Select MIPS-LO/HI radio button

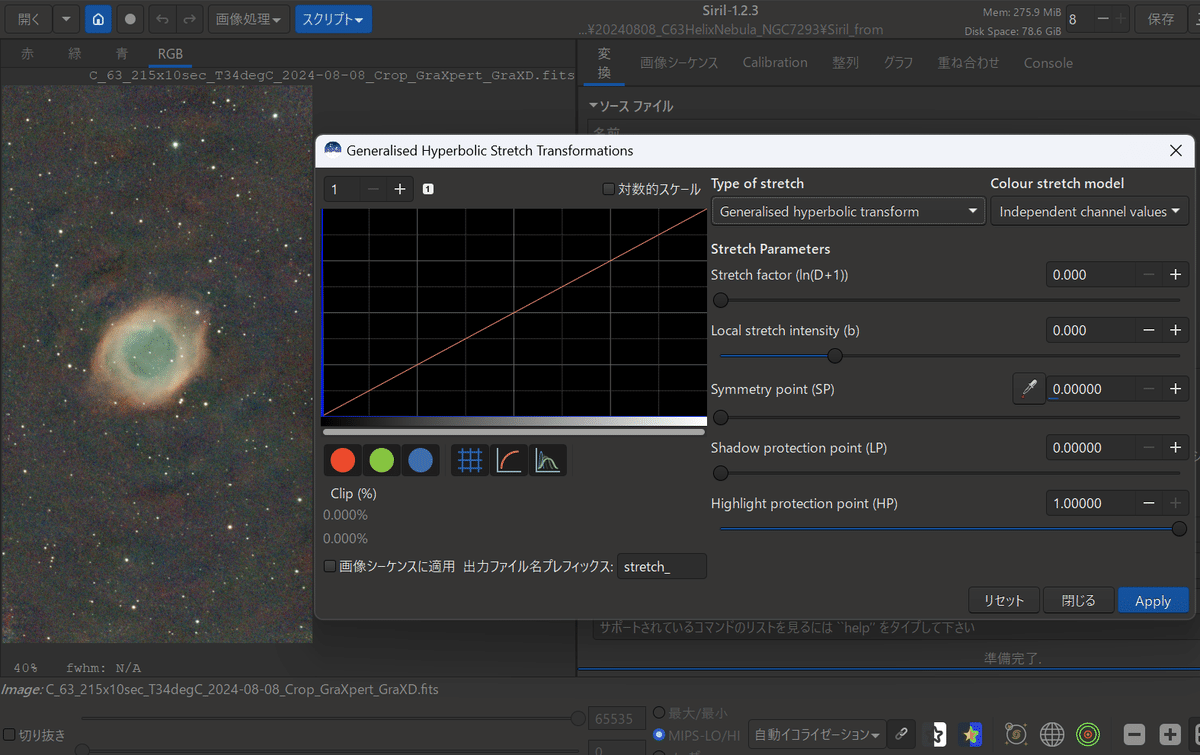[659, 735]
